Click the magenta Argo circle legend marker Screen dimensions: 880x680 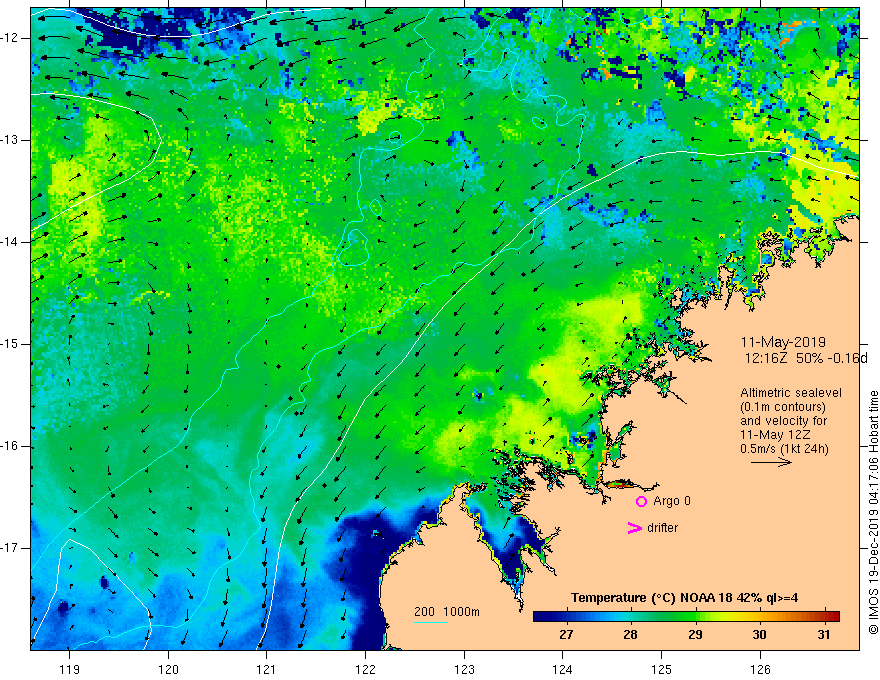pyautogui.click(x=641, y=502)
